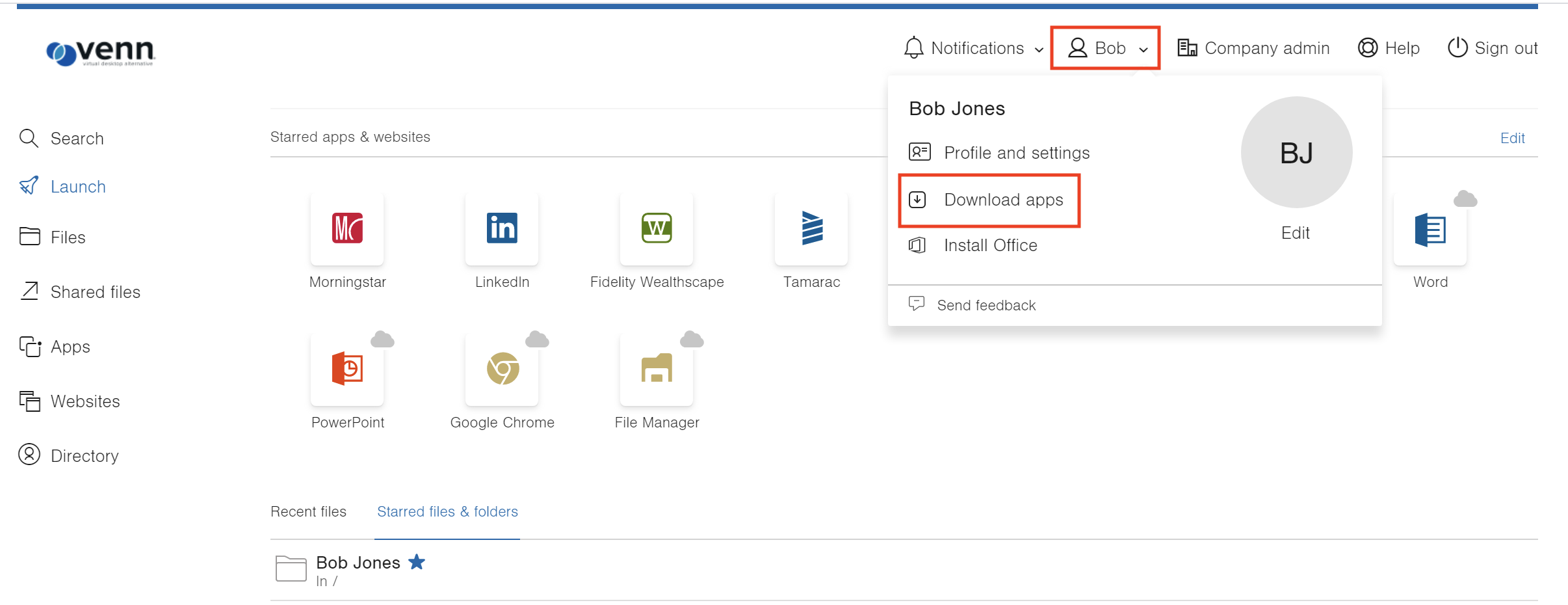Click the Help link text

click(x=1402, y=48)
